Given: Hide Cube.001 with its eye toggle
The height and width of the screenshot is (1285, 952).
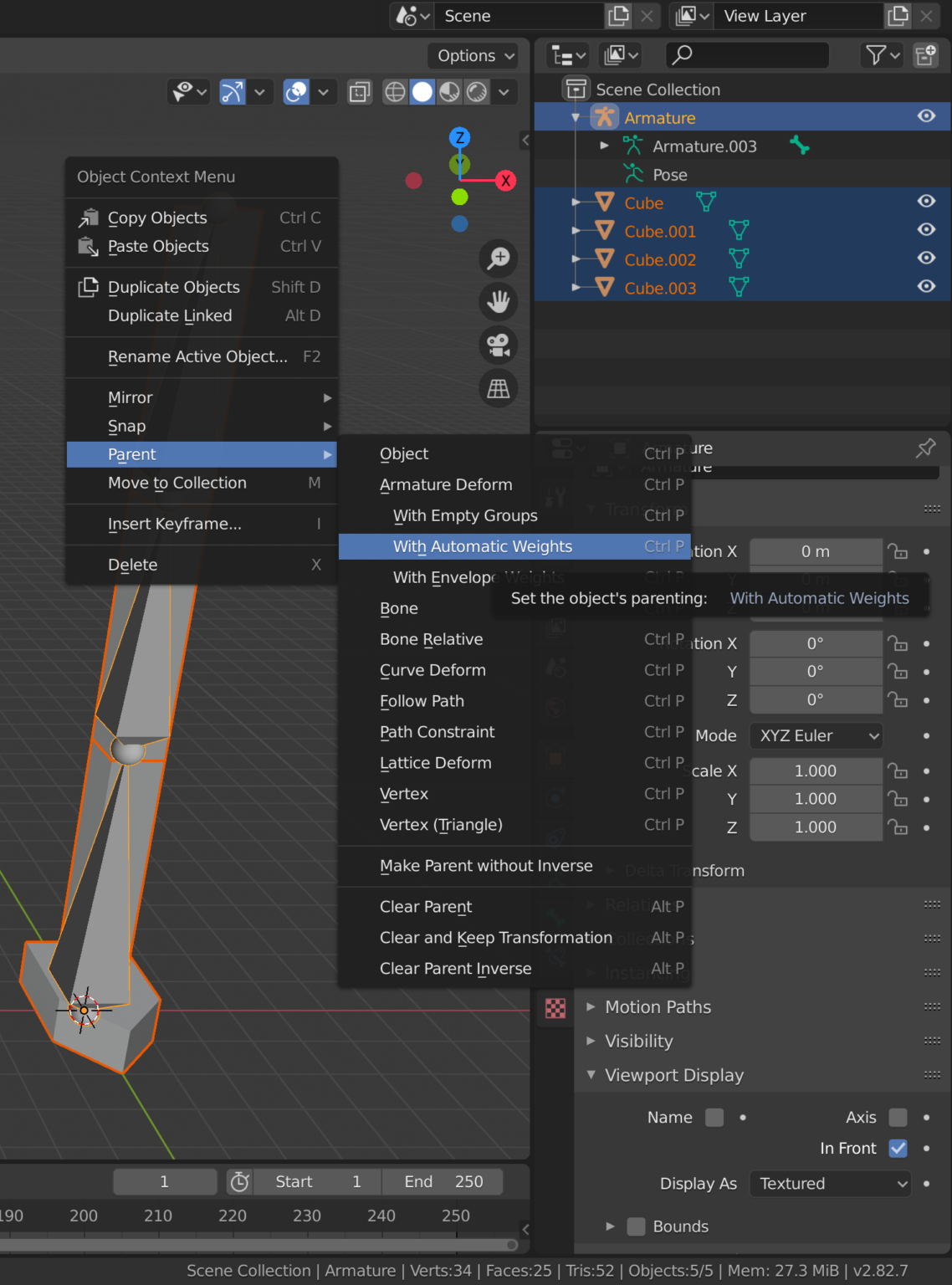Looking at the screenshot, I should [x=926, y=229].
